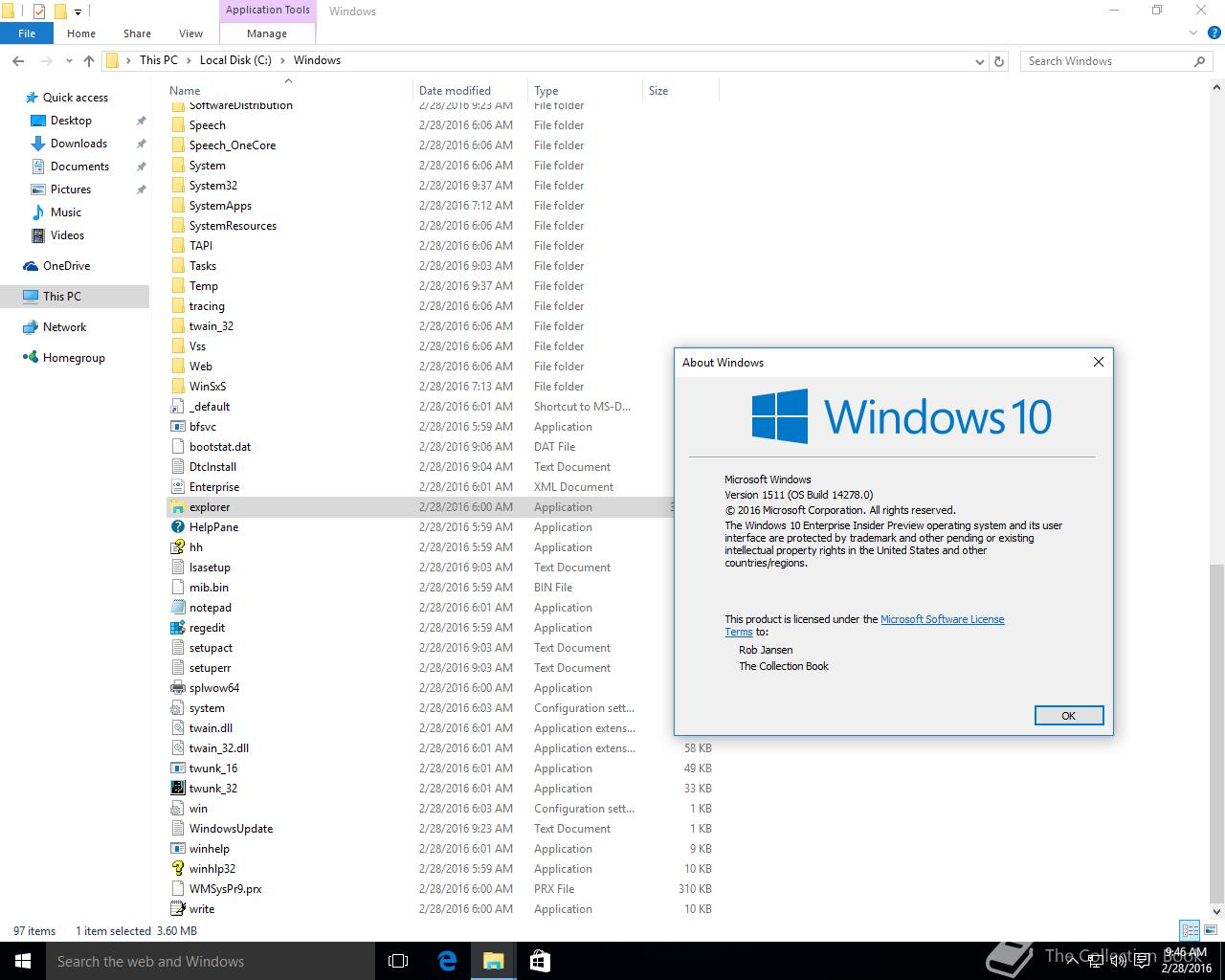Click the write application icon
The image size is (1225, 980).
[177, 909]
